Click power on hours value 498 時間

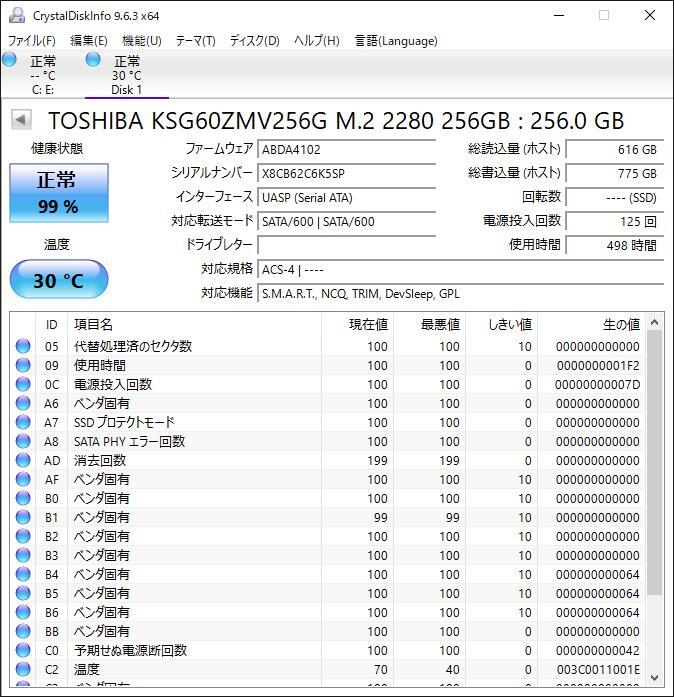click(x=614, y=245)
